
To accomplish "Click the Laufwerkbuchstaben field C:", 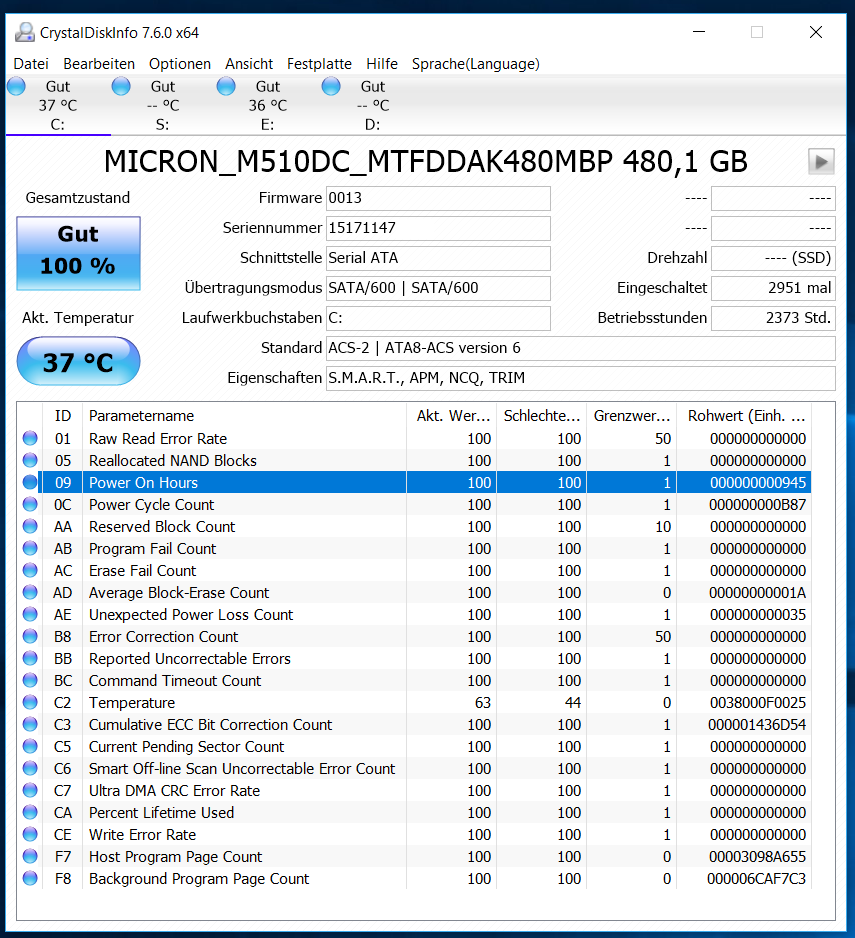I will coord(438,318).
